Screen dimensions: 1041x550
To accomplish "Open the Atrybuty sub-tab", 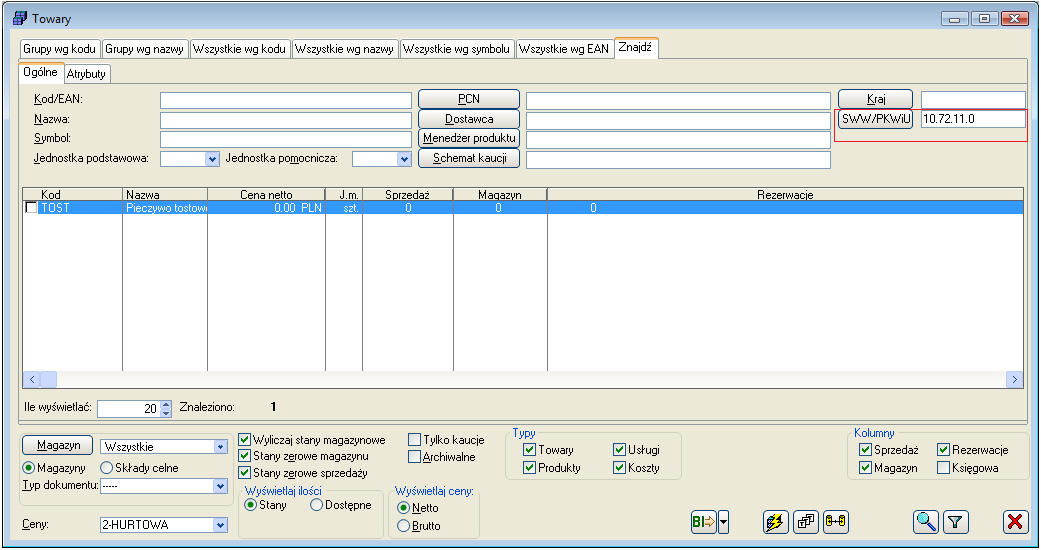I will click(86, 74).
